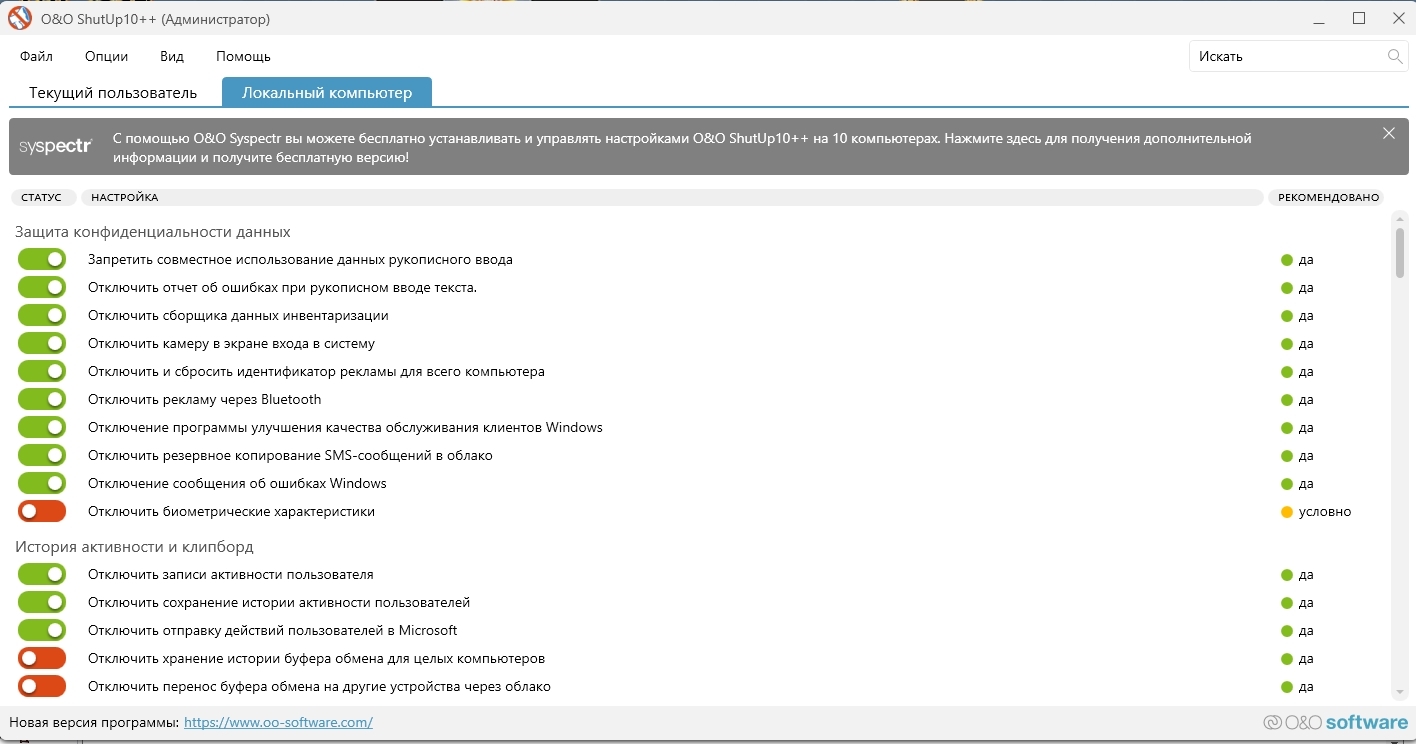Toggle login screen camera switch
Viewport: 1416px width, 744px height.
(42, 343)
